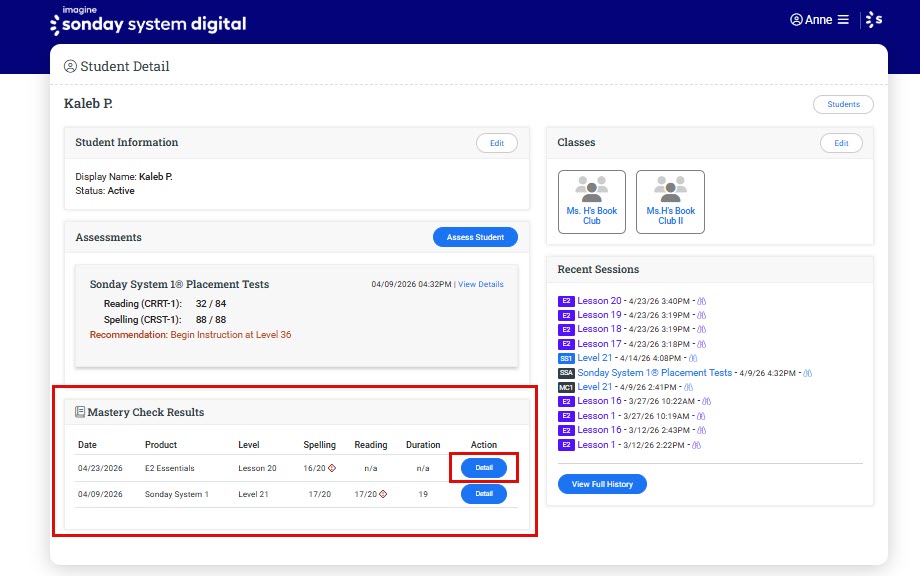
Task: Open Level 21 session from 4/9/26
Action: [x=594, y=387]
